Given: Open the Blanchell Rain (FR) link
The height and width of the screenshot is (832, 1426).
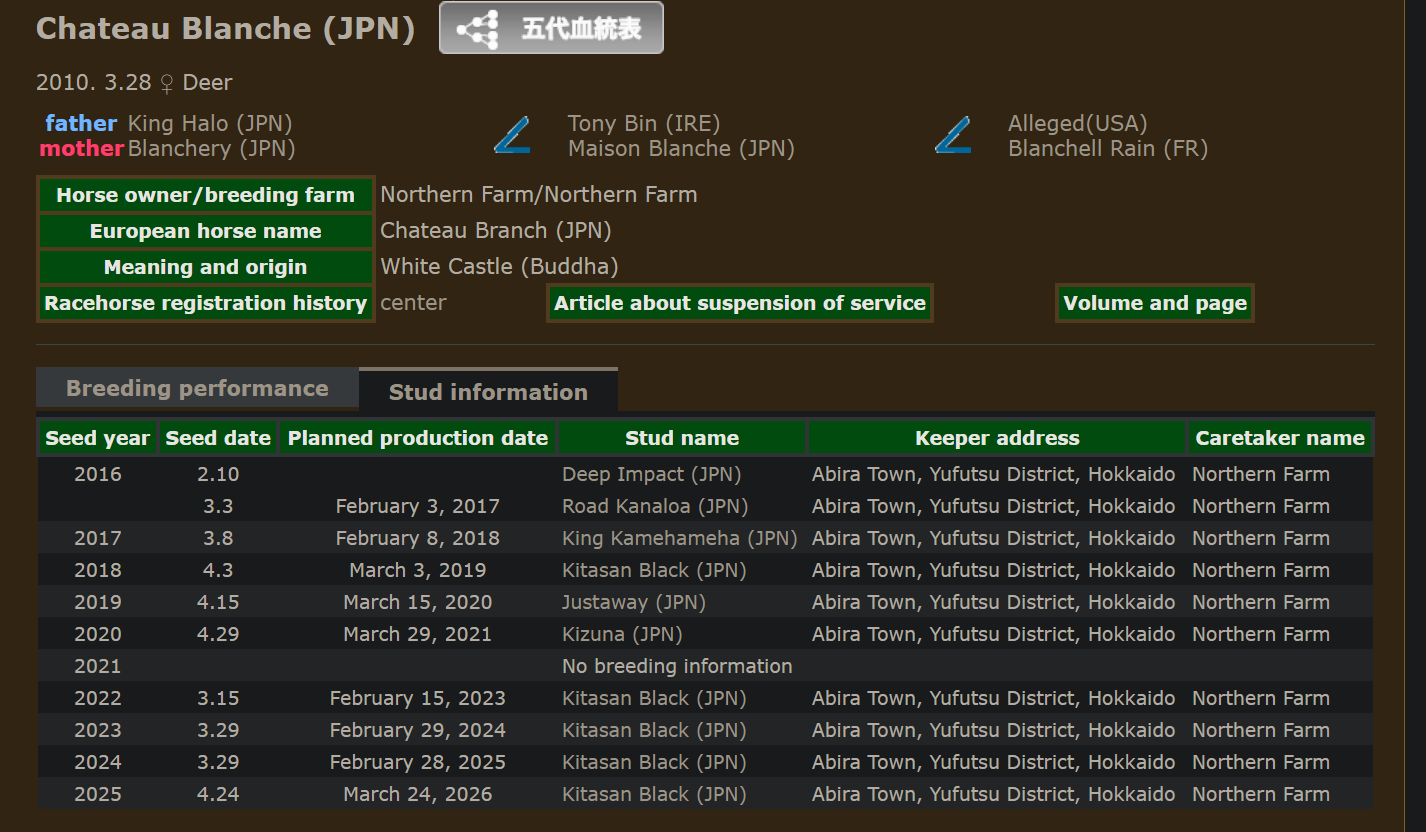Looking at the screenshot, I should (1108, 148).
